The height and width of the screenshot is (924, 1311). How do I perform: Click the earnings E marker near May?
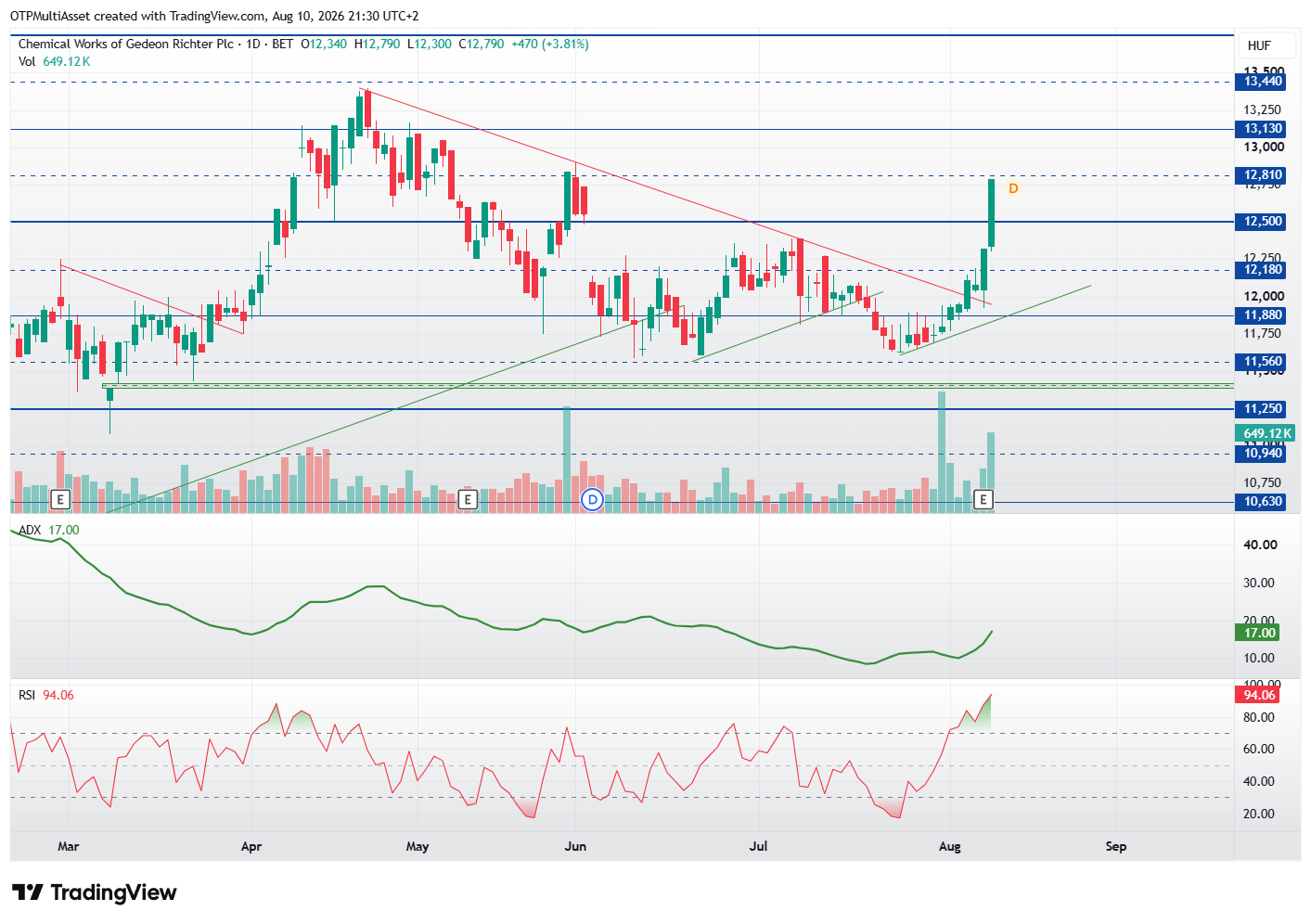click(x=469, y=500)
